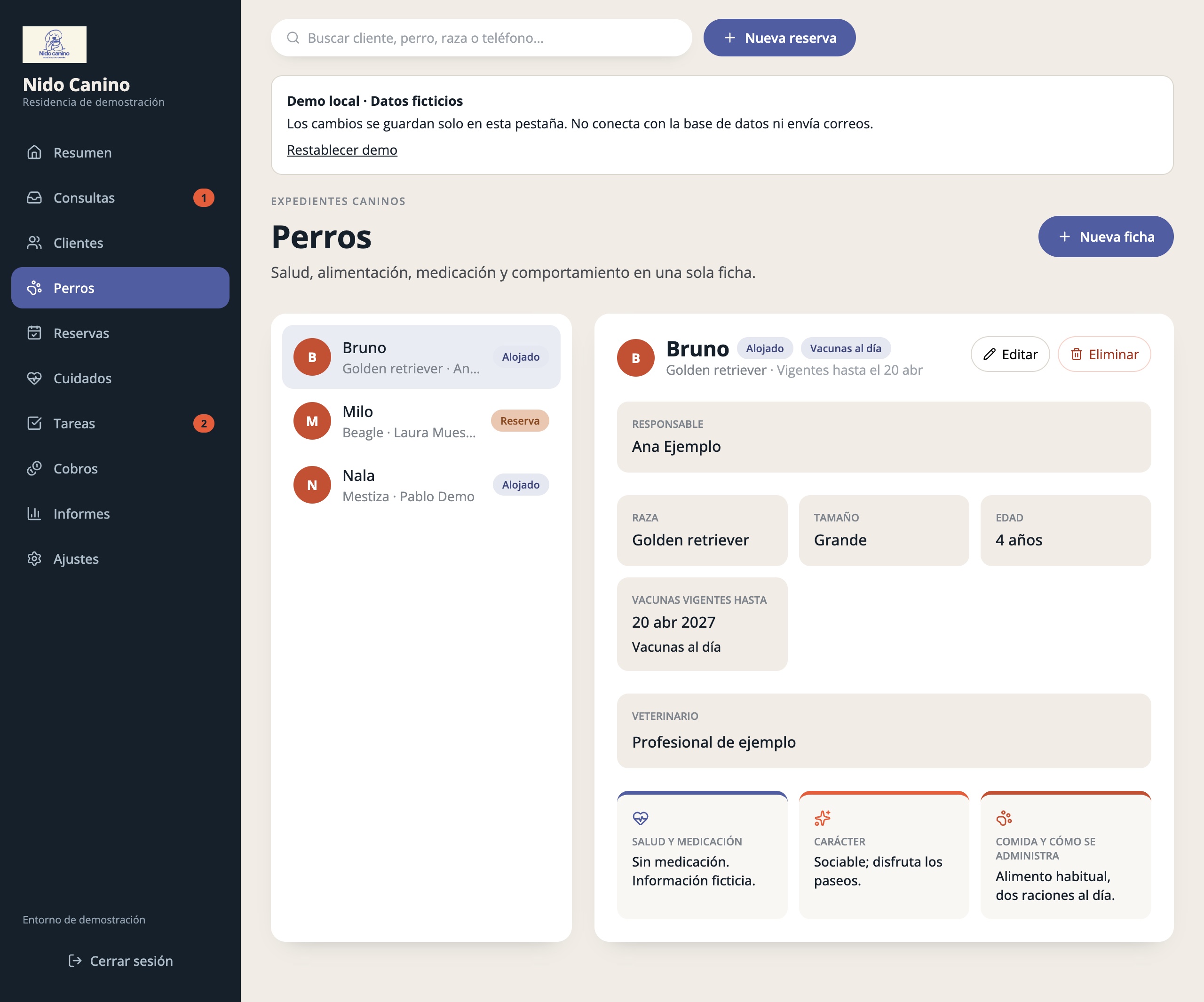Select Nala in the dog list

click(421, 485)
